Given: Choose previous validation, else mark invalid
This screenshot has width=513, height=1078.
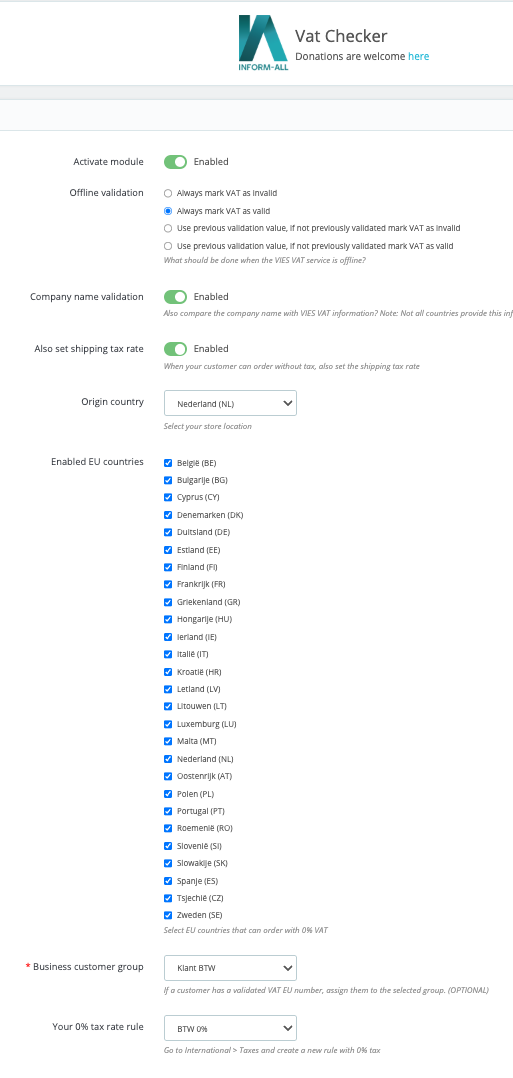Looking at the screenshot, I should click(168, 228).
